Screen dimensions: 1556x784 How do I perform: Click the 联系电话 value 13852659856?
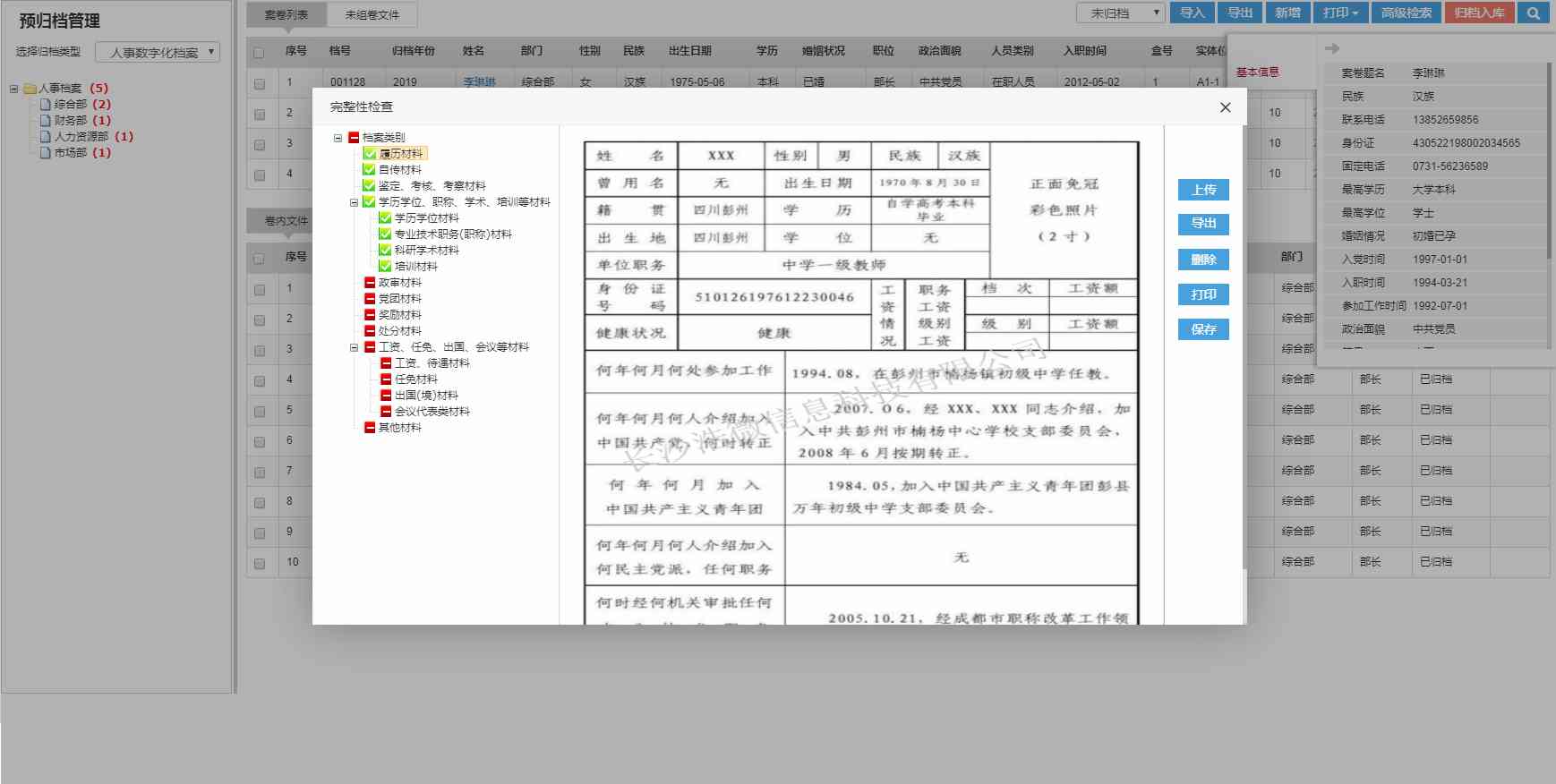(1446, 120)
